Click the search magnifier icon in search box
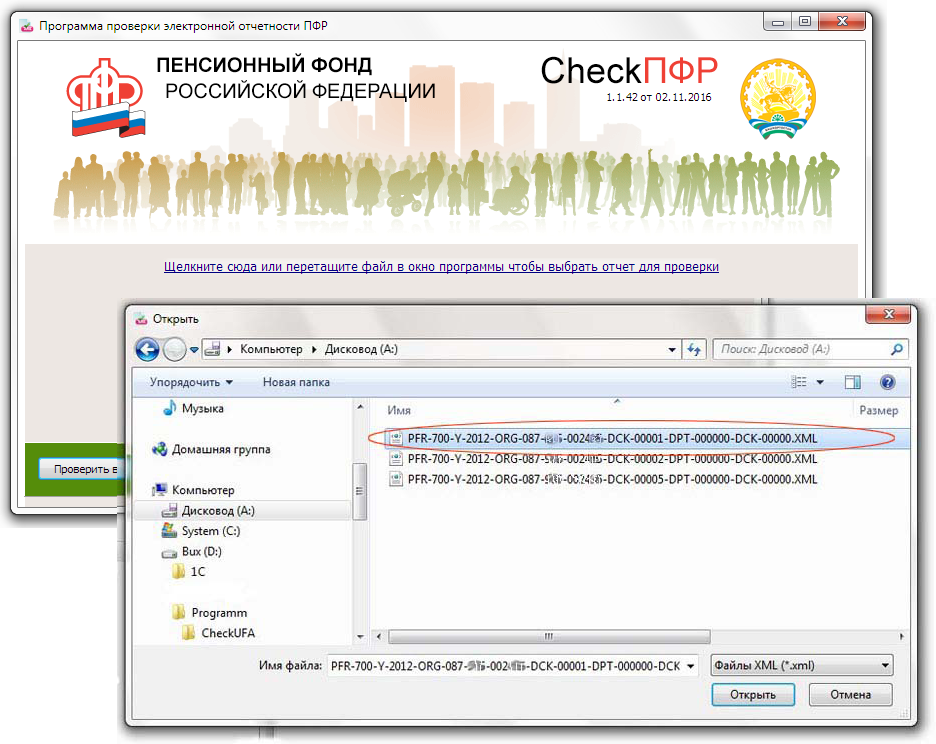The image size is (936, 744). click(896, 349)
